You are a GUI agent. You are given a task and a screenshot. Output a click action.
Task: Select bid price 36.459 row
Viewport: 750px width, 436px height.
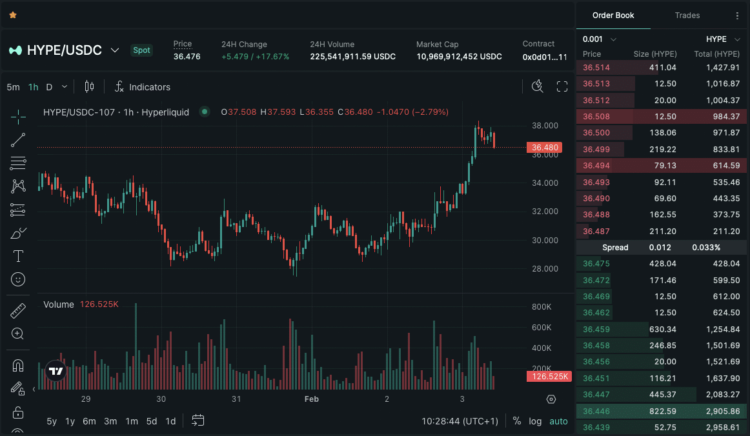coord(662,329)
